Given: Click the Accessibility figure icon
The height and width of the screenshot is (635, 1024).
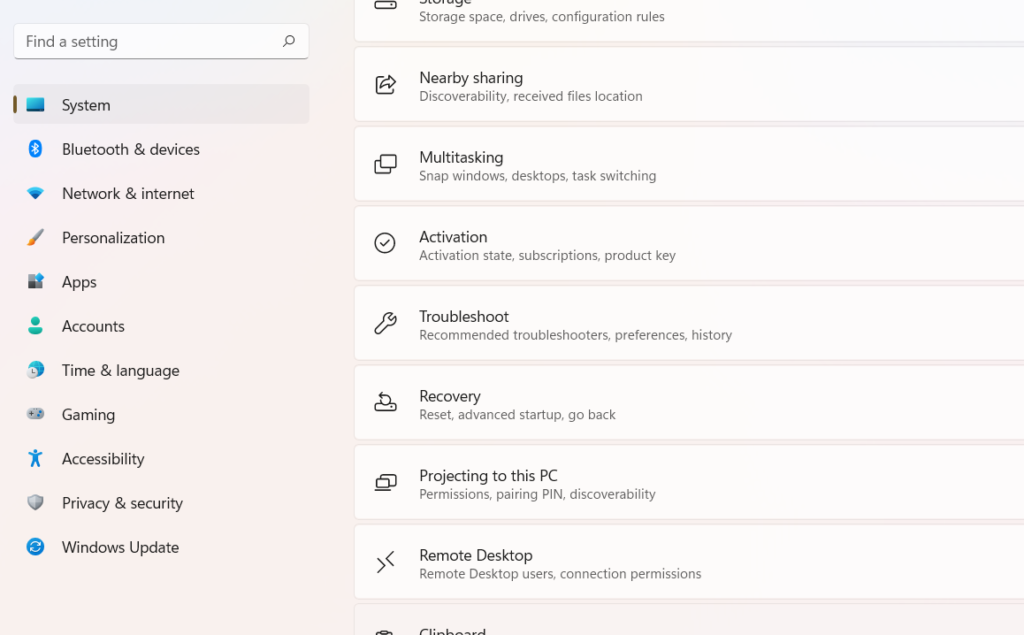Looking at the screenshot, I should (x=35, y=459).
